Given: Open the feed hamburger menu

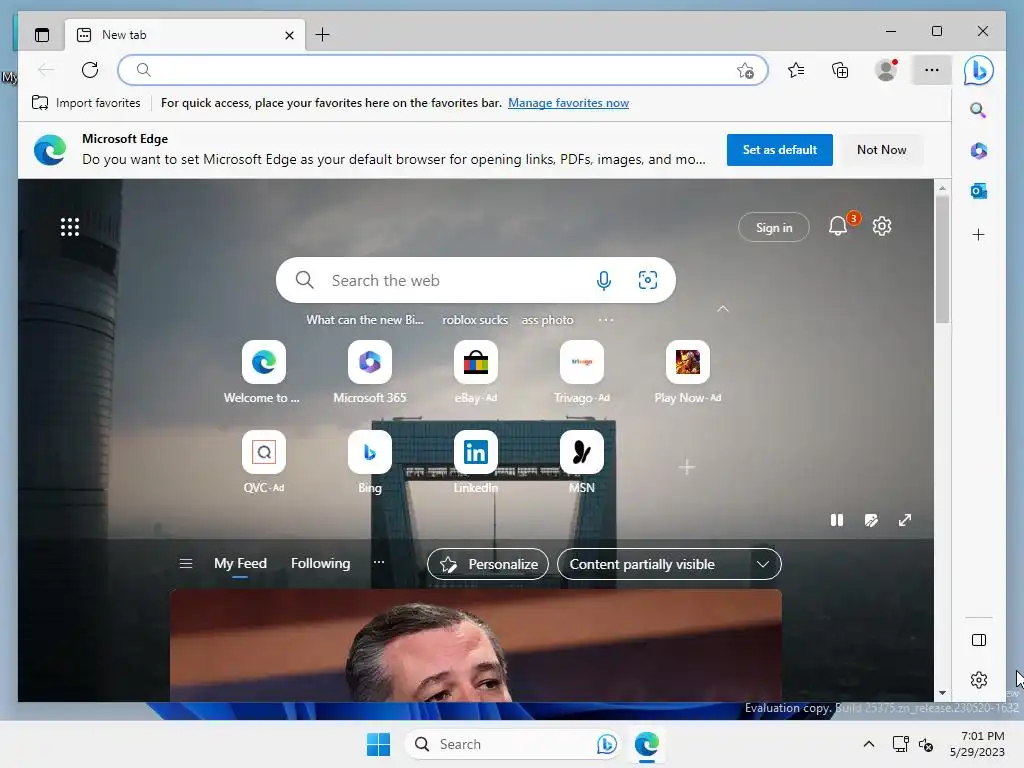Looking at the screenshot, I should (186, 563).
